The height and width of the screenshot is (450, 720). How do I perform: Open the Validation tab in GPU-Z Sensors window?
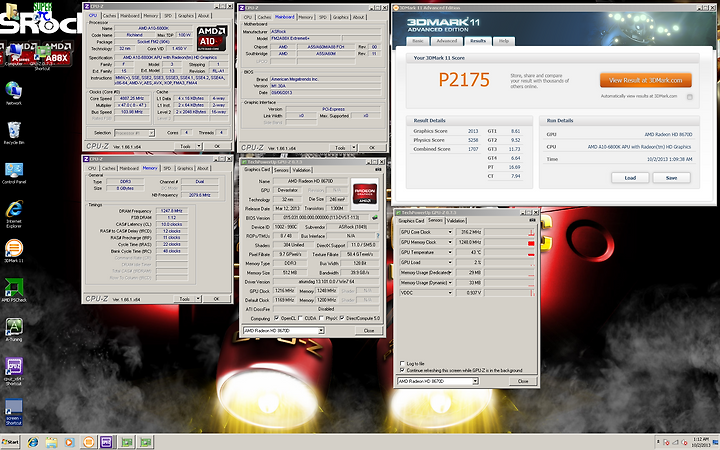(x=456, y=220)
